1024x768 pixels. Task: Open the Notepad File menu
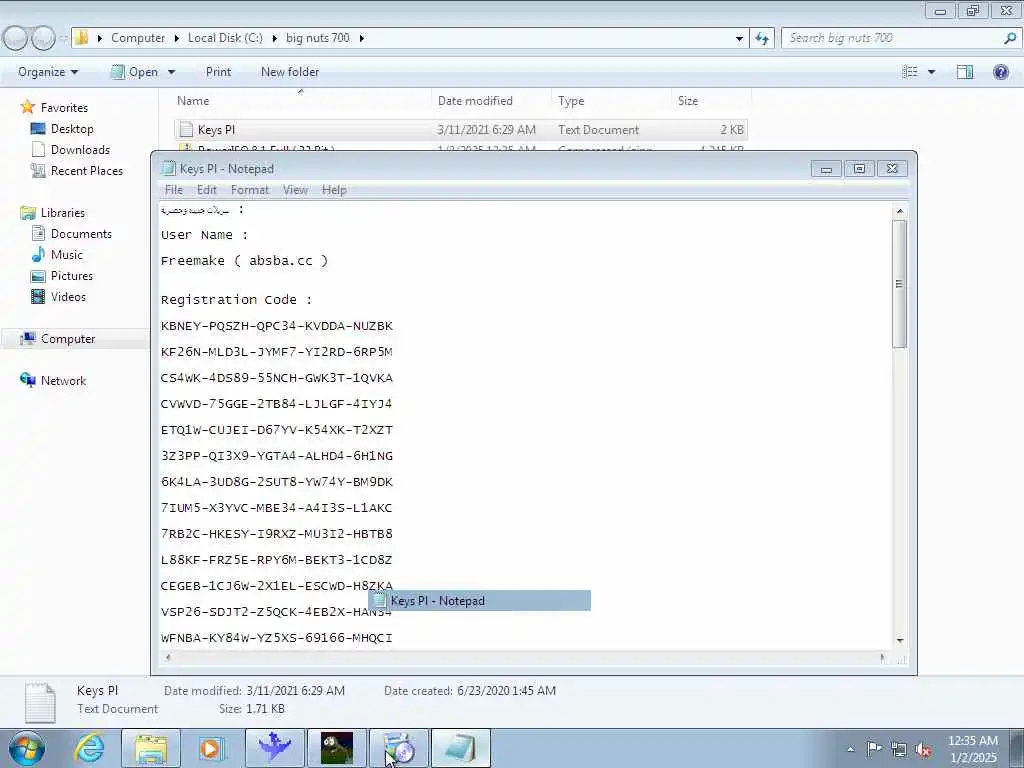[x=174, y=190]
